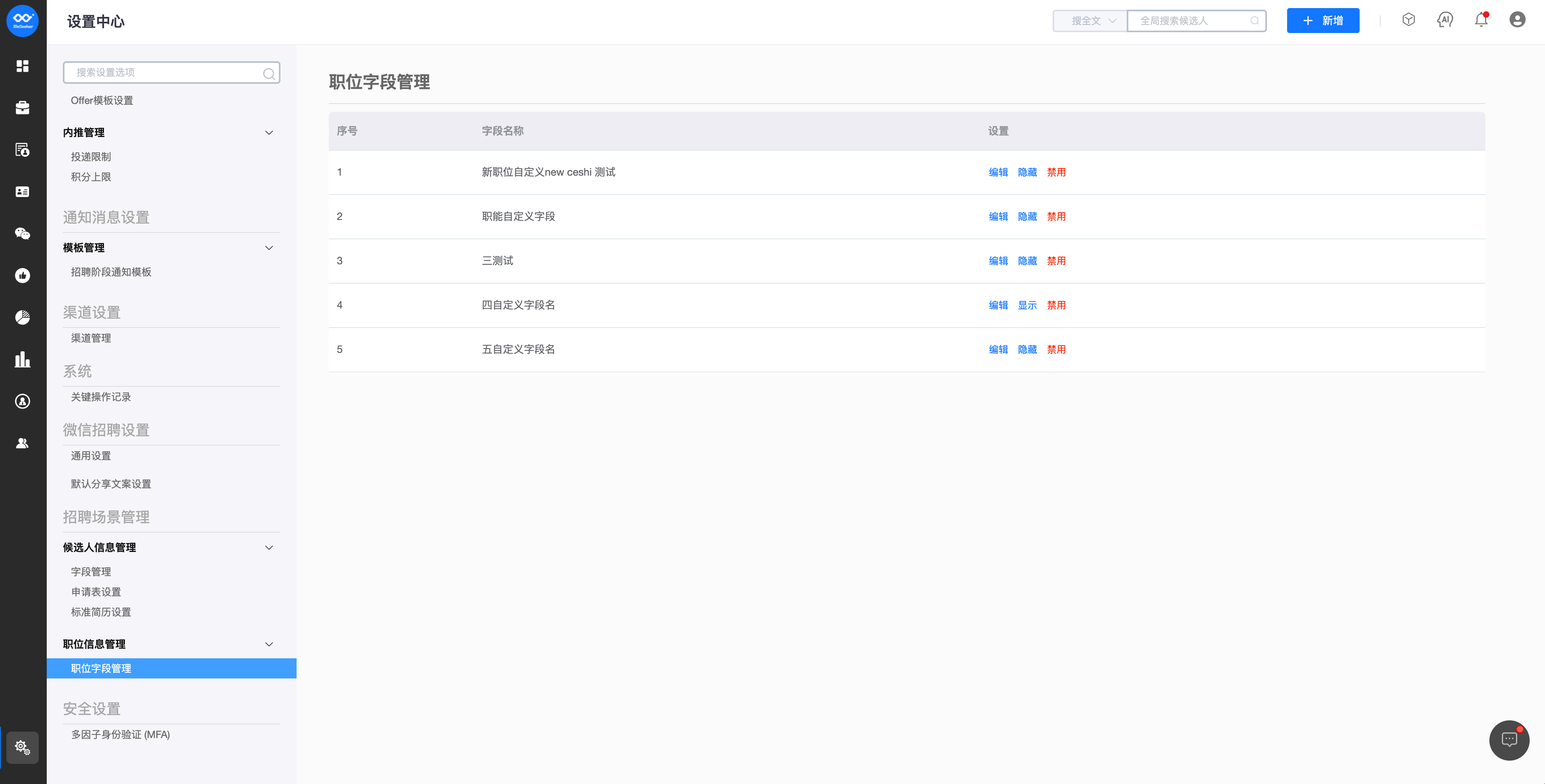Click the 新增 button
Image resolution: width=1545 pixels, height=784 pixels.
tap(1323, 21)
